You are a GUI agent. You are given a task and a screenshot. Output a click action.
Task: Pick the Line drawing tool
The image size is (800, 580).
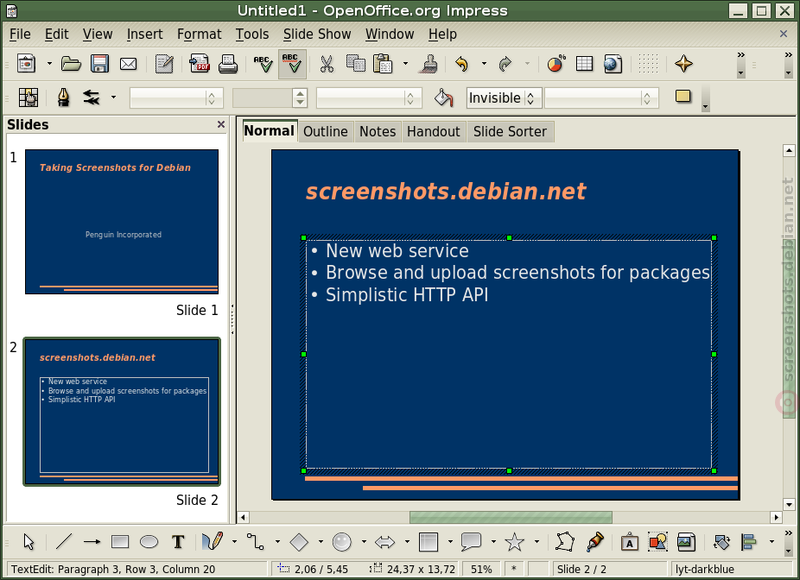64,541
